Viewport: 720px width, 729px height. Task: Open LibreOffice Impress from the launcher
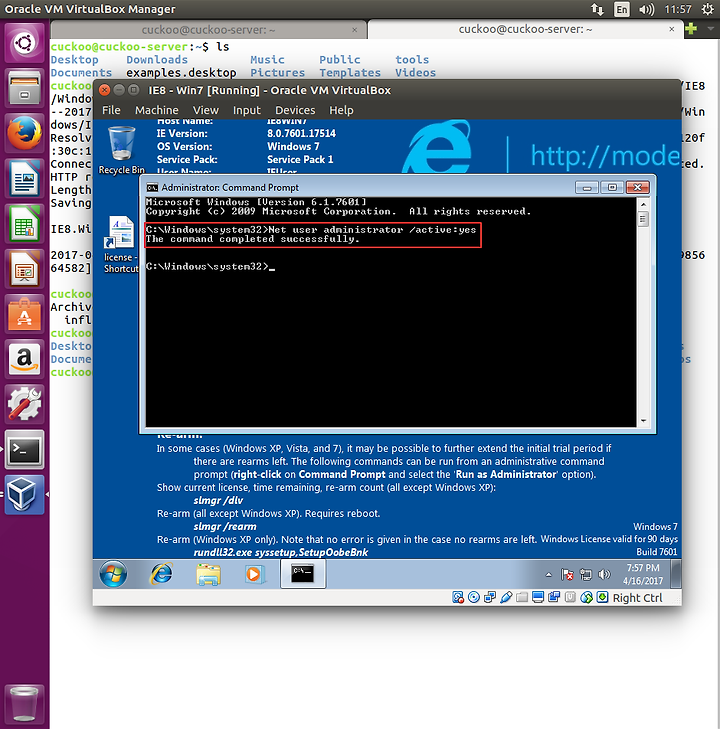[24, 269]
